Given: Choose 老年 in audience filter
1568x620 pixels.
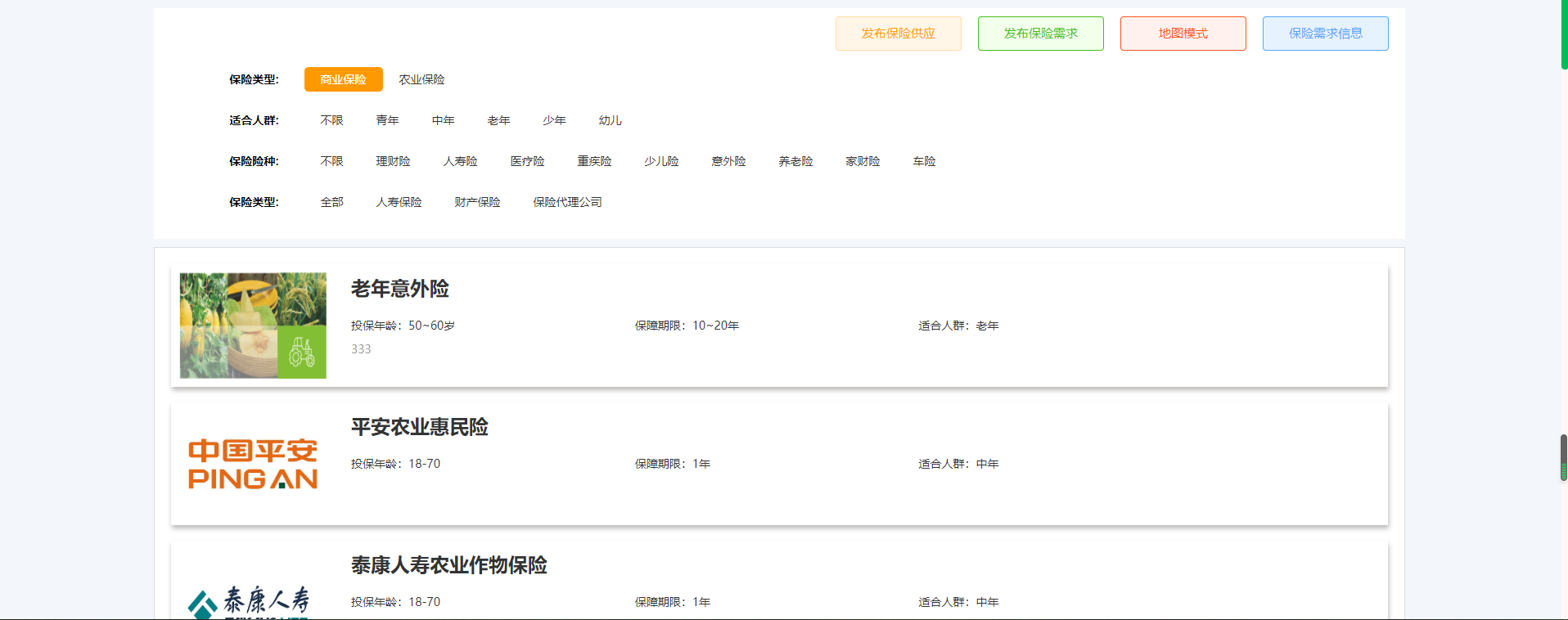Looking at the screenshot, I should click(498, 120).
